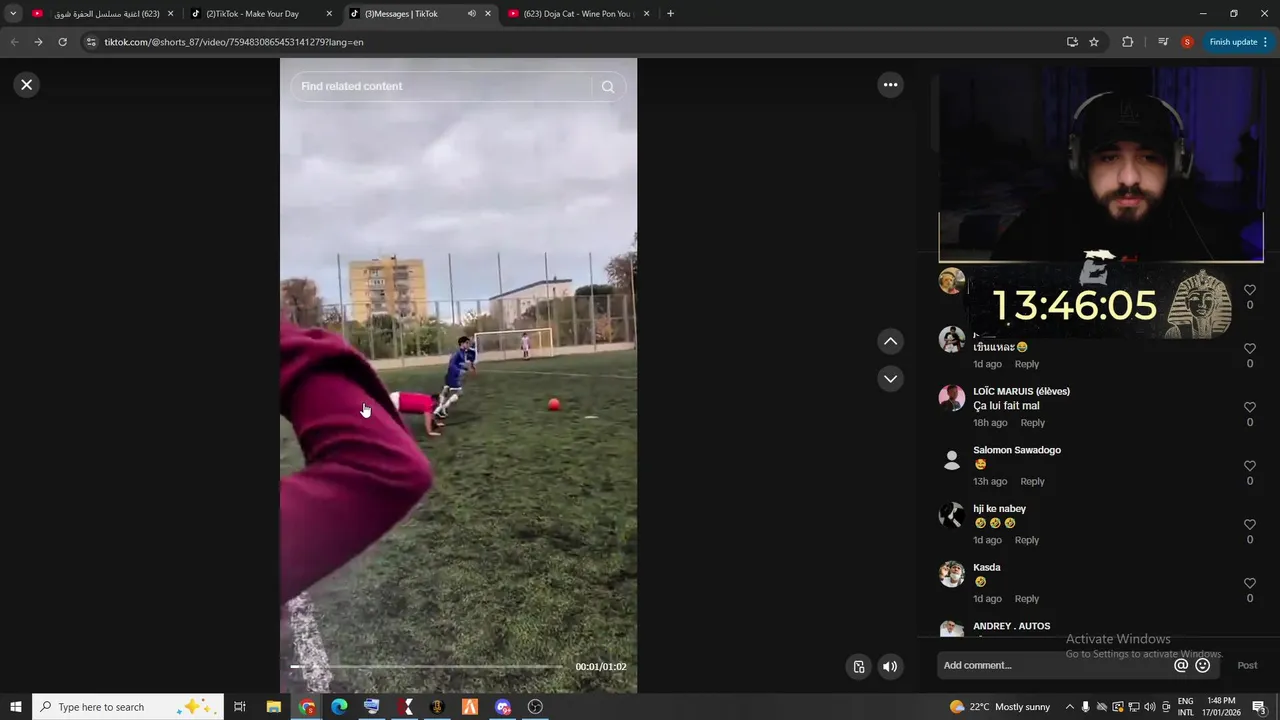1280x720 pixels.
Task: Click the Windows taskbar search box
Action: click(128, 707)
